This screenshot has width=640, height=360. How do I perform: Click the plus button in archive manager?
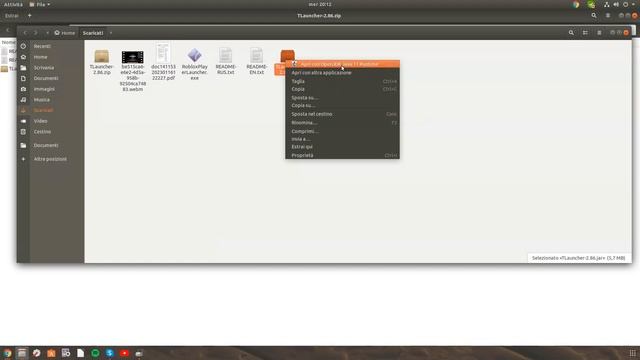(x=29, y=16)
